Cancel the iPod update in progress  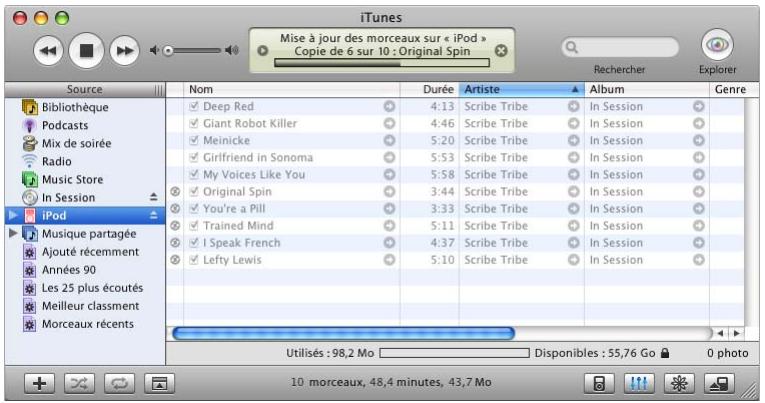click(x=502, y=50)
